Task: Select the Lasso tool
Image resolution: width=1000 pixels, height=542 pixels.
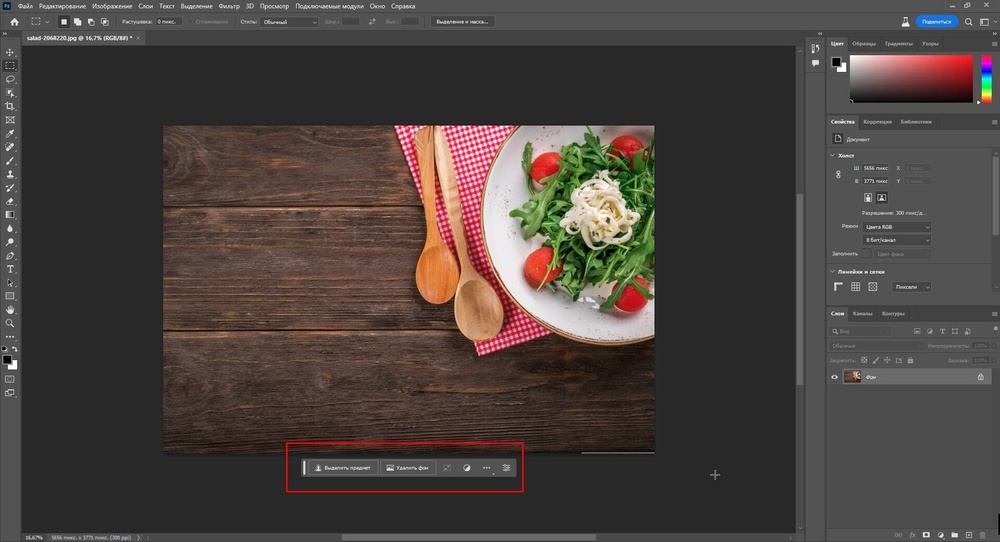Action: coord(10,79)
